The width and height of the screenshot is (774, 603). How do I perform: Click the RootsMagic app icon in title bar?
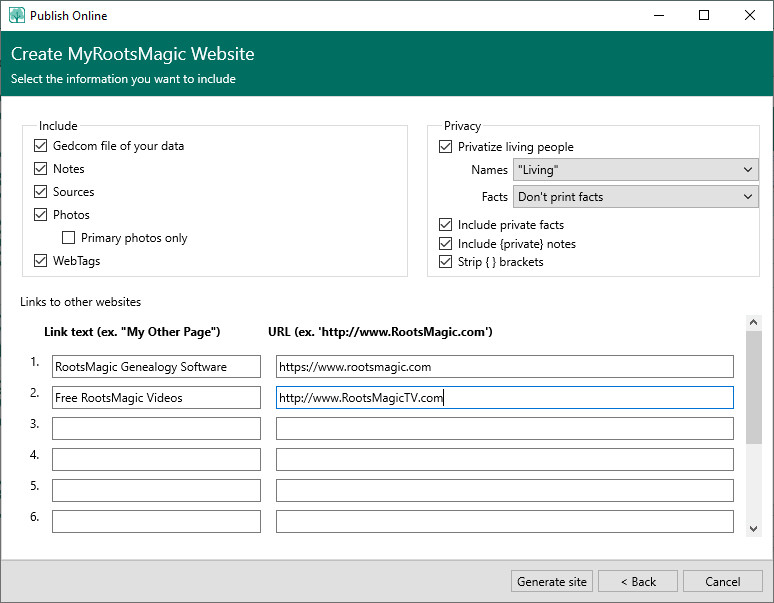[x=16, y=15]
